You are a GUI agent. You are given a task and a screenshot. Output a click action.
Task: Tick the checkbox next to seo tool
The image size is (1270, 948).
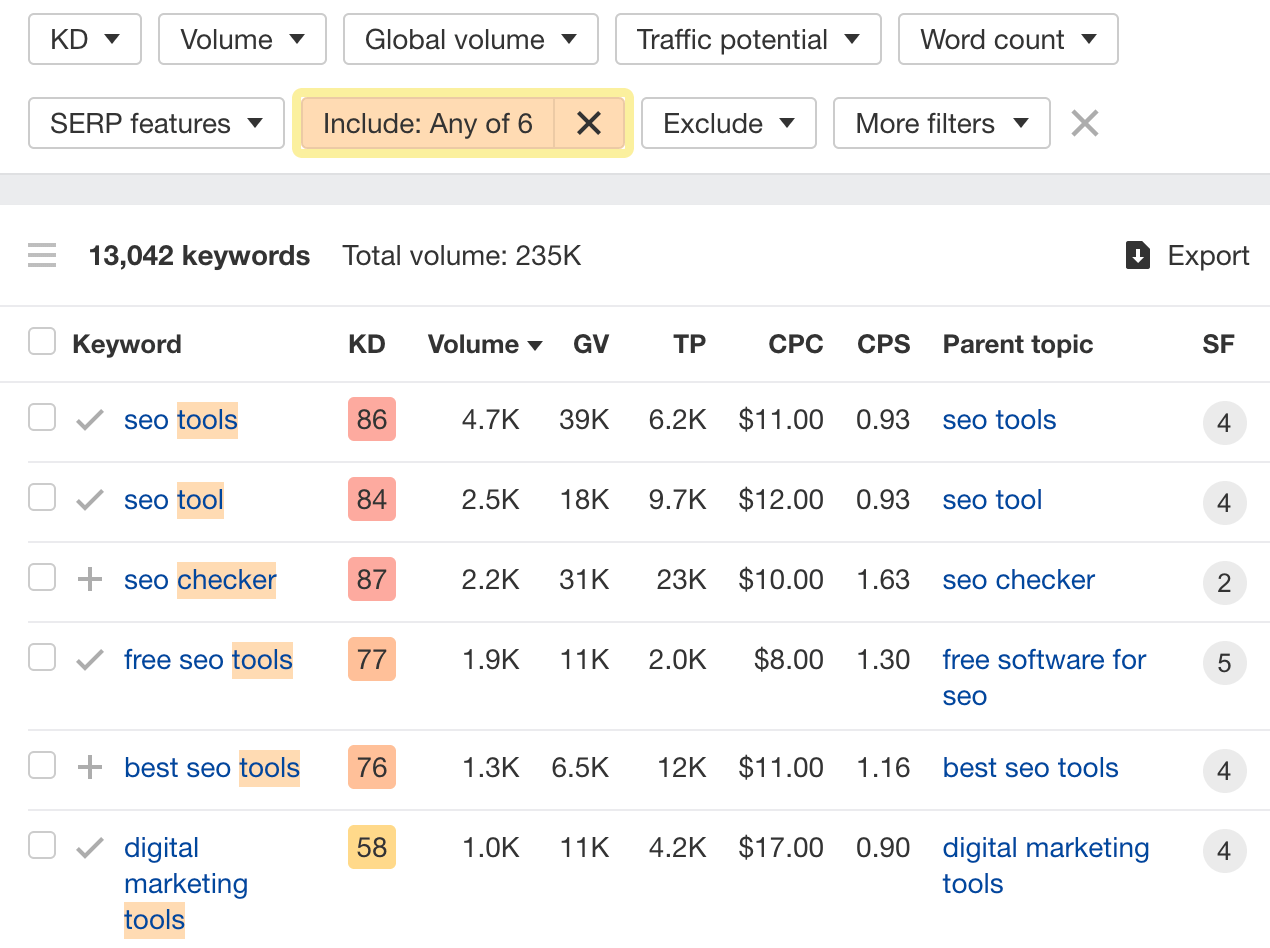(x=41, y=497)
